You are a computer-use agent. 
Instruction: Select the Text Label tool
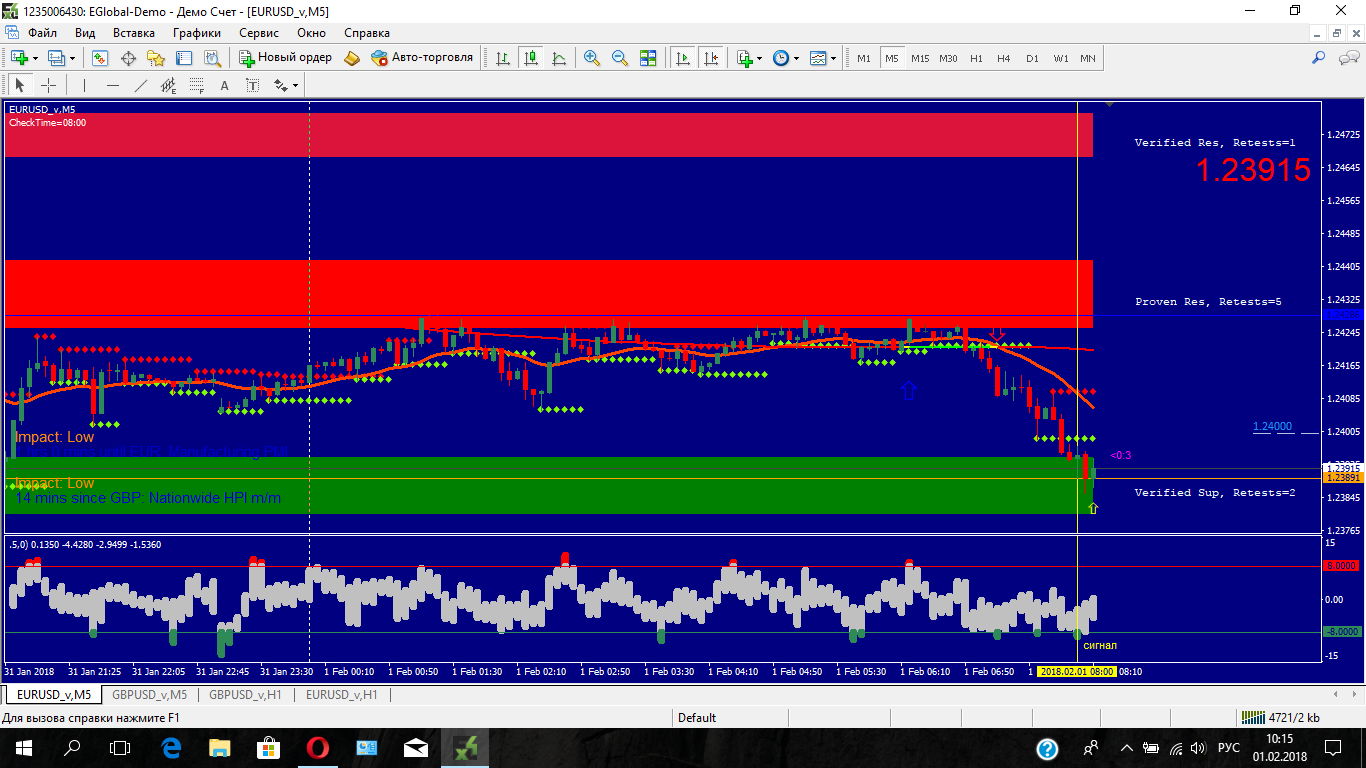coord(252,85)
